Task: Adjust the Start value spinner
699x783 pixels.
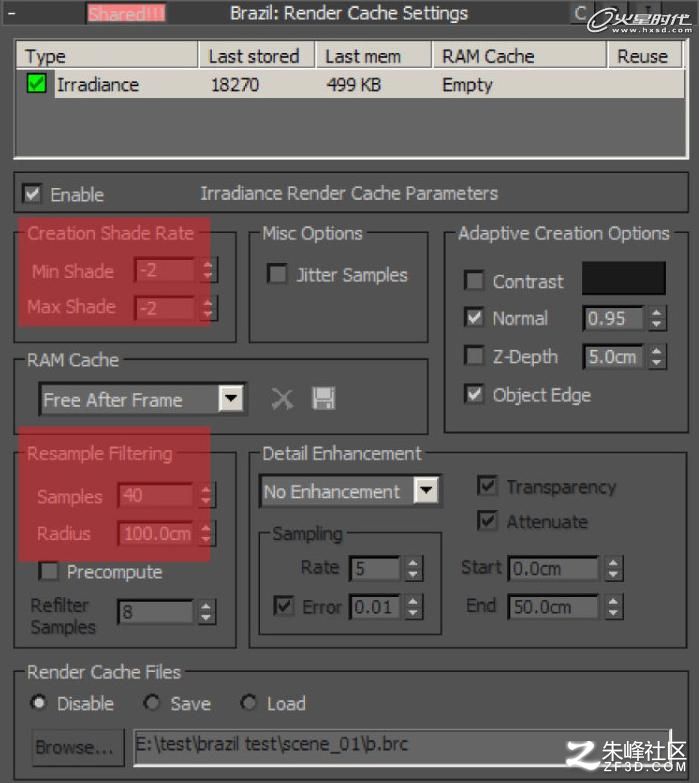Action: click(613, 568)
